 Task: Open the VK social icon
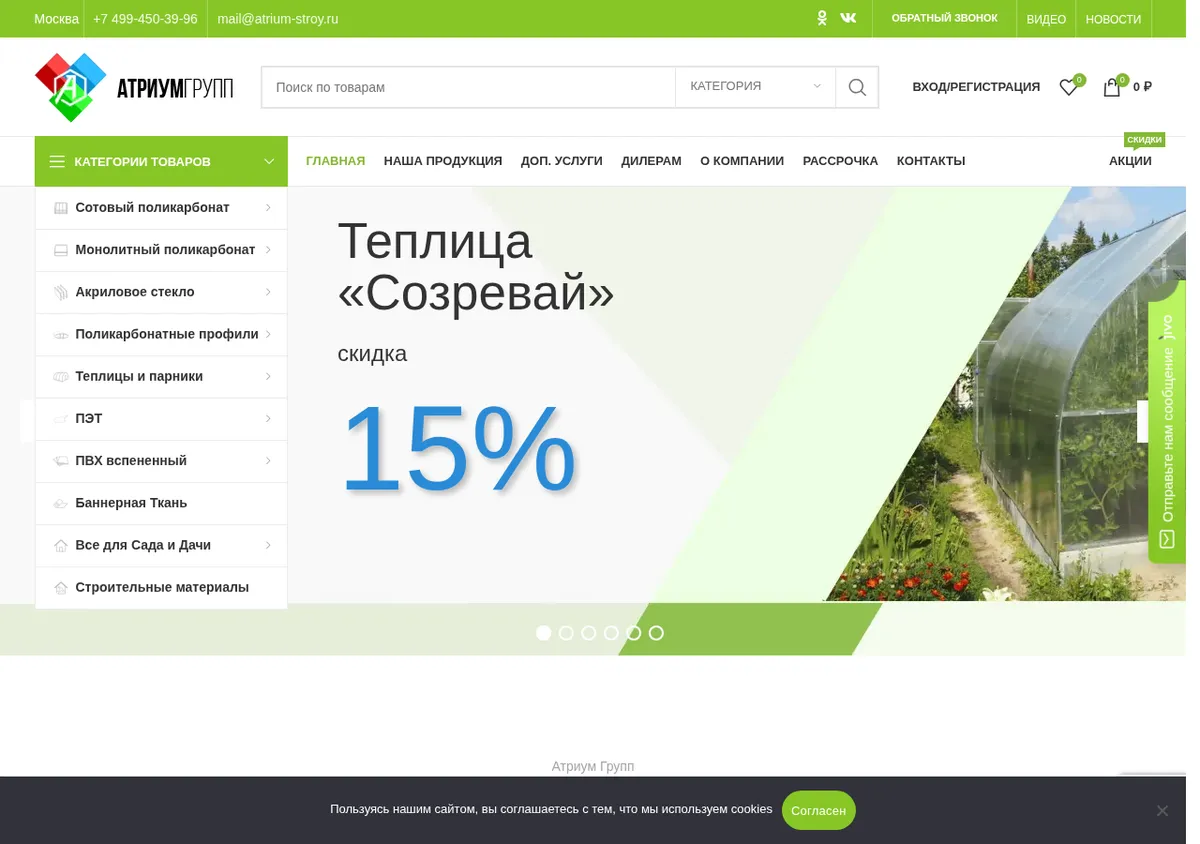tap(848, 18)
